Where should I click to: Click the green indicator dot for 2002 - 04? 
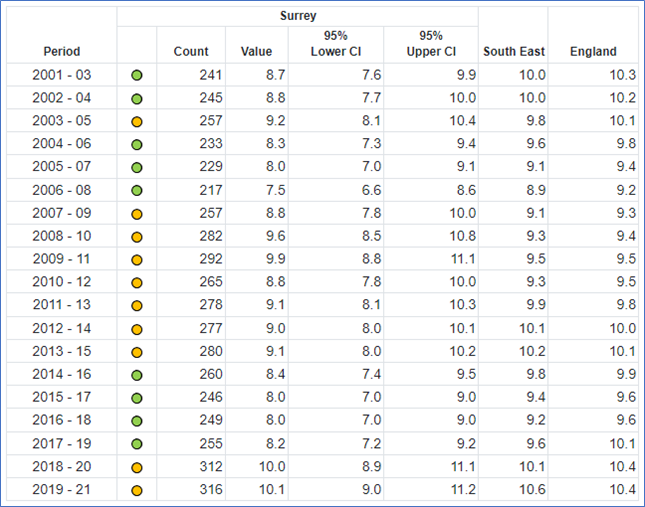137,99
